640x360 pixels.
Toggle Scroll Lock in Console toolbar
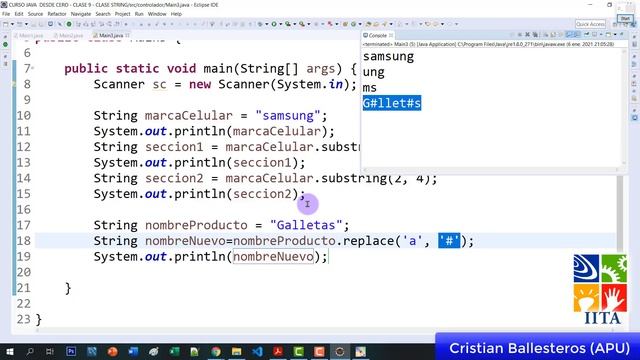pos(553,35)
